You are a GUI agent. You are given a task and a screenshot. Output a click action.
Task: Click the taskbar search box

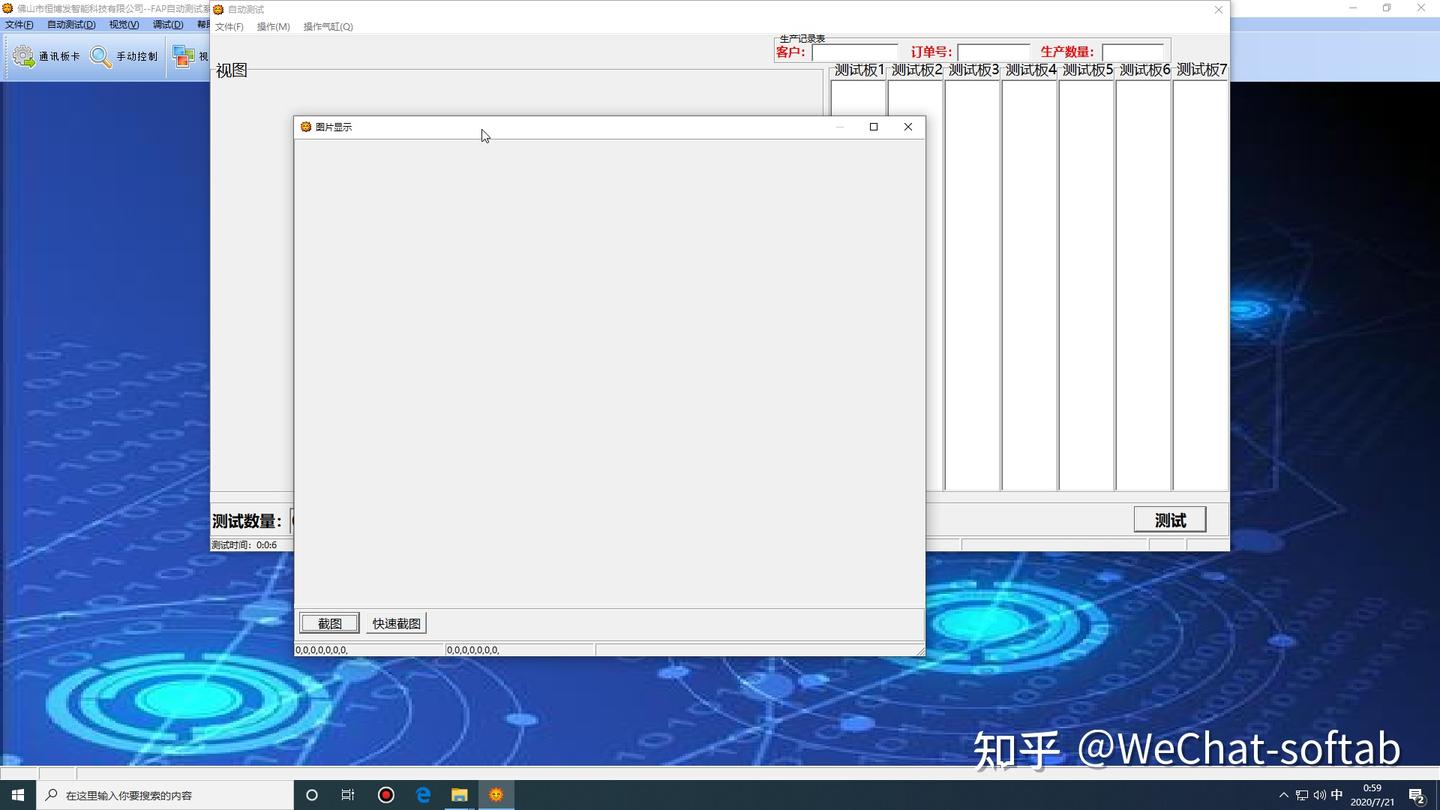coord(165,795)
